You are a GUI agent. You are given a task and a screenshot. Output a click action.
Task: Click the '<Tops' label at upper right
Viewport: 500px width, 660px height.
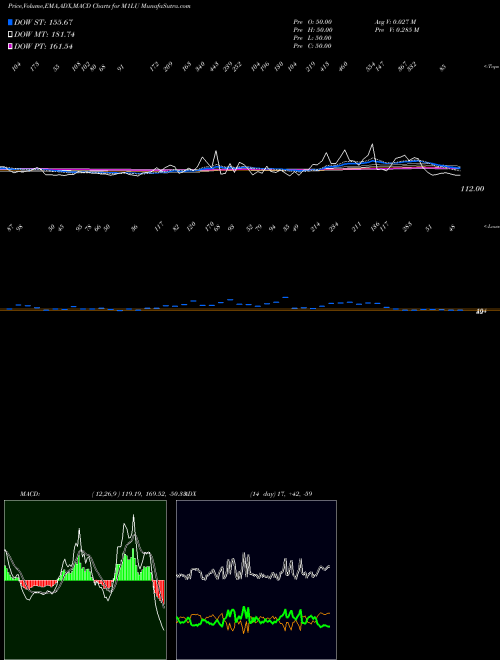(491, 66)
